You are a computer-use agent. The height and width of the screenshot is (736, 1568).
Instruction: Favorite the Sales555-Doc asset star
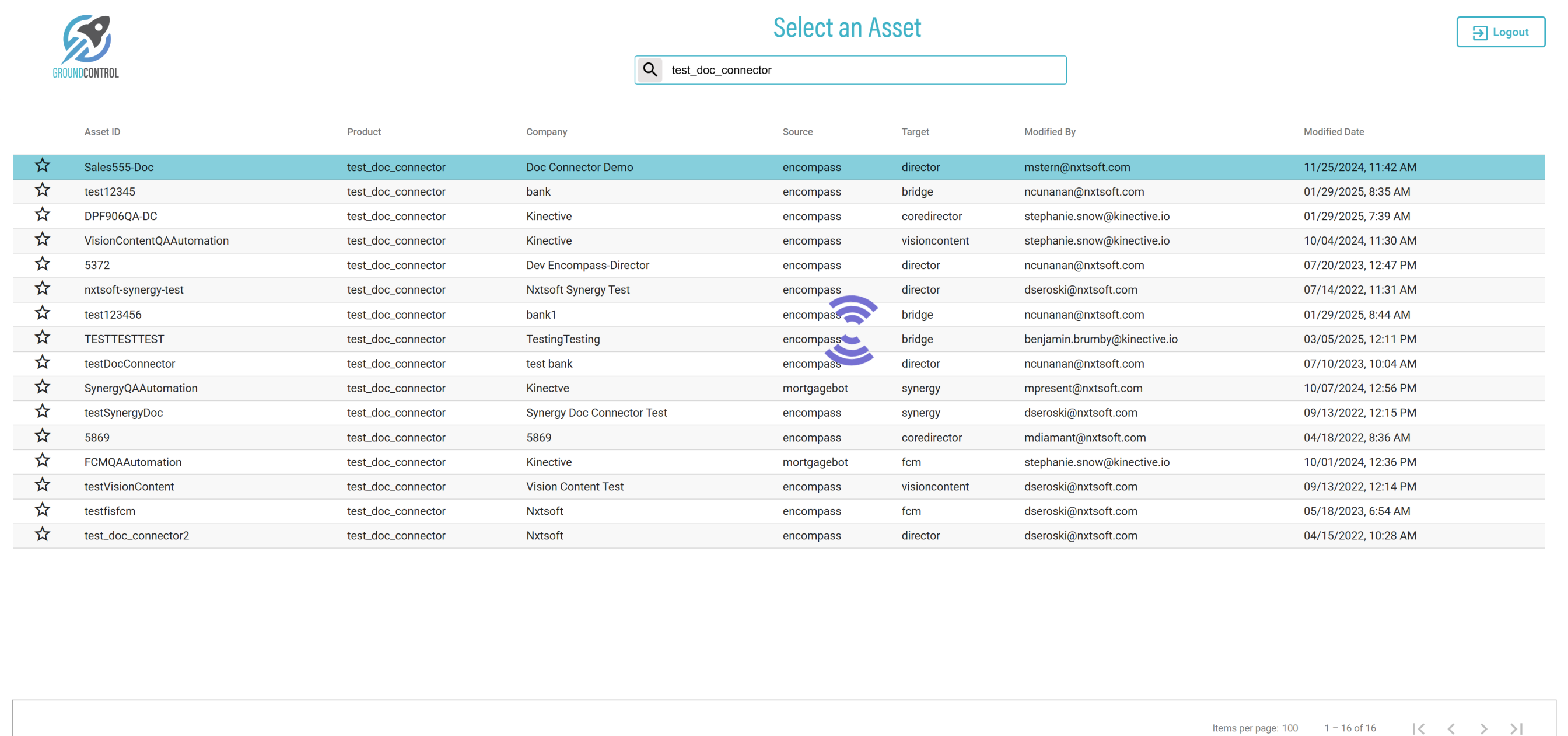coord(42,166)
